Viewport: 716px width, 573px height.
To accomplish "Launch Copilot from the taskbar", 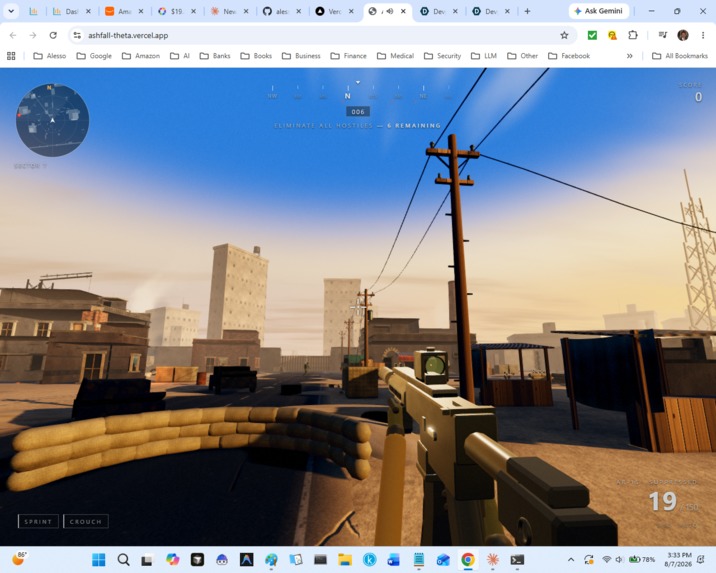I will click(x=173, y=559).
